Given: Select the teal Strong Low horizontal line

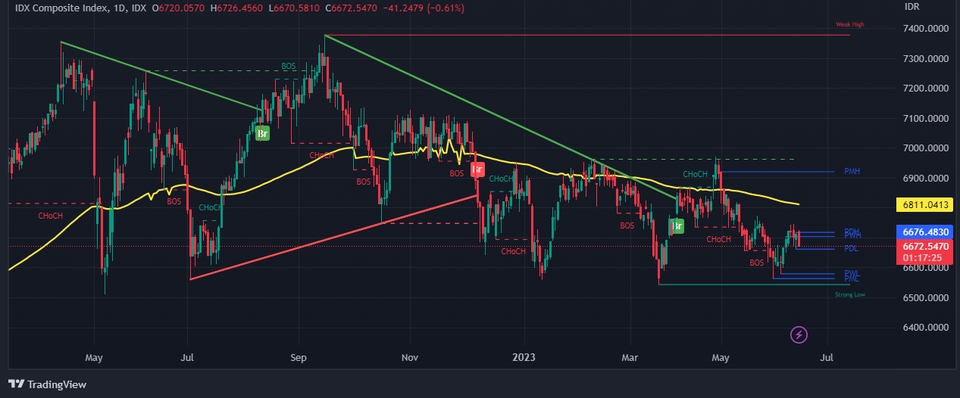Looking at the screenshot, I should (x=754, y=284).
